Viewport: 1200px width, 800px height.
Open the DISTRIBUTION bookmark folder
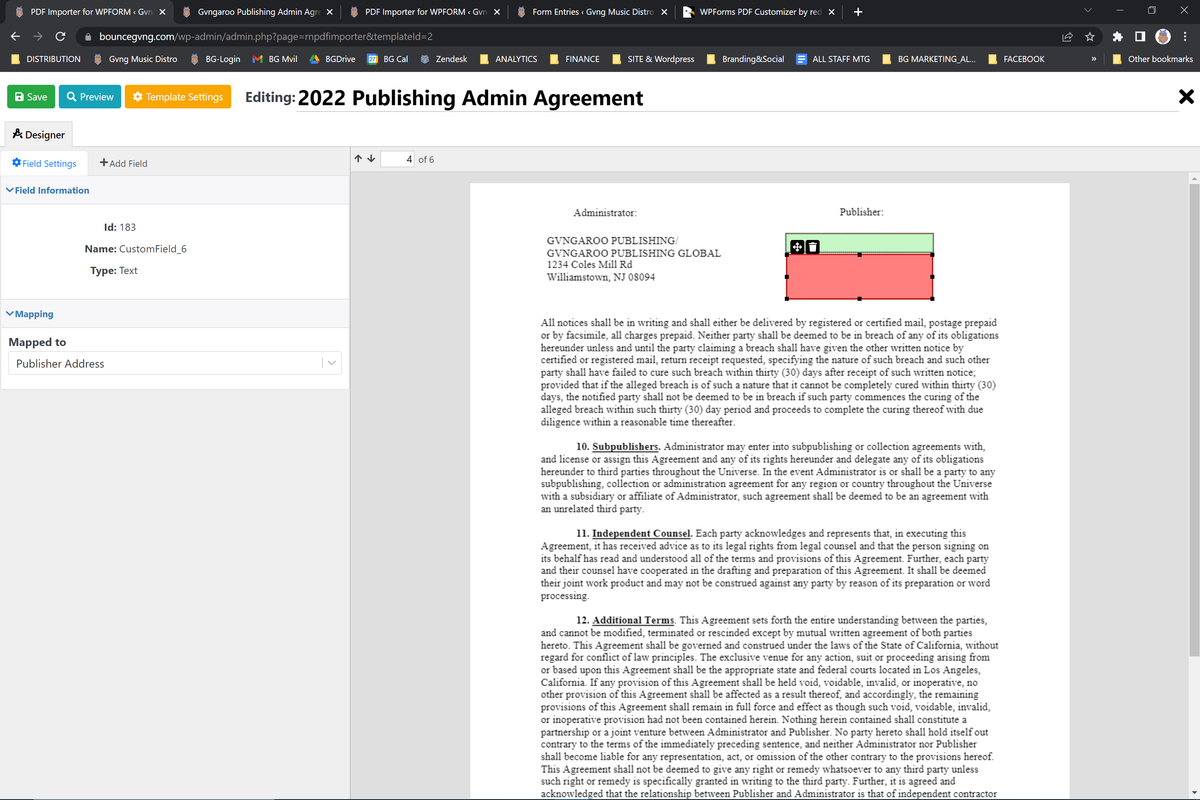click(x=46, y=59)
